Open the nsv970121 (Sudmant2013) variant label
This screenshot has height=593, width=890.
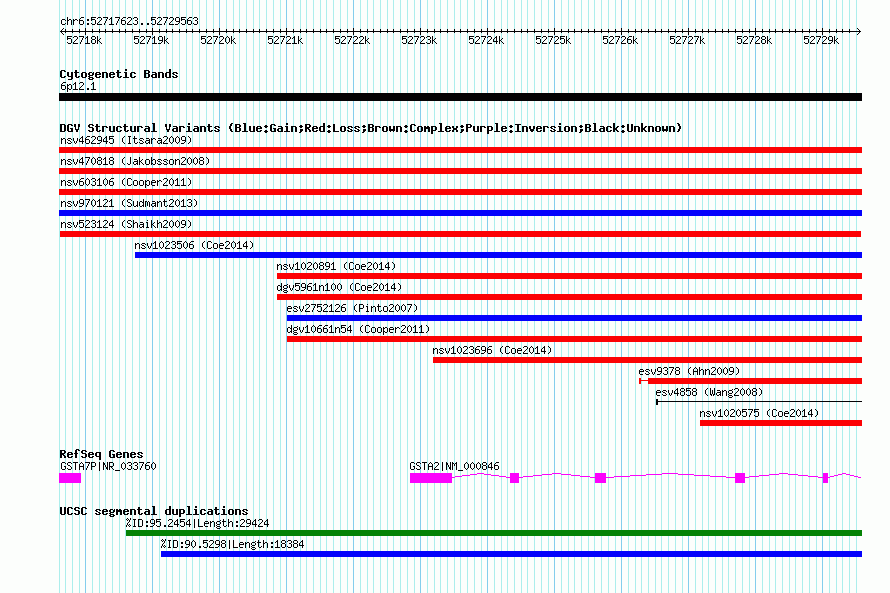tap(129, 203)
